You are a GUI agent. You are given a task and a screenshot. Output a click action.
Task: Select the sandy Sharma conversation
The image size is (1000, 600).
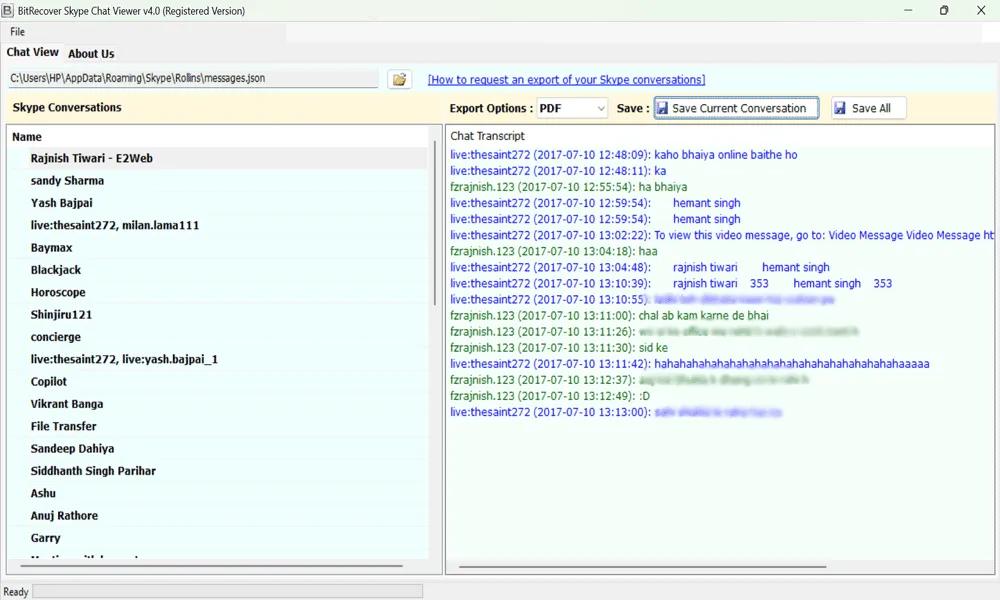pyautogui.click(x=67, y=181)
